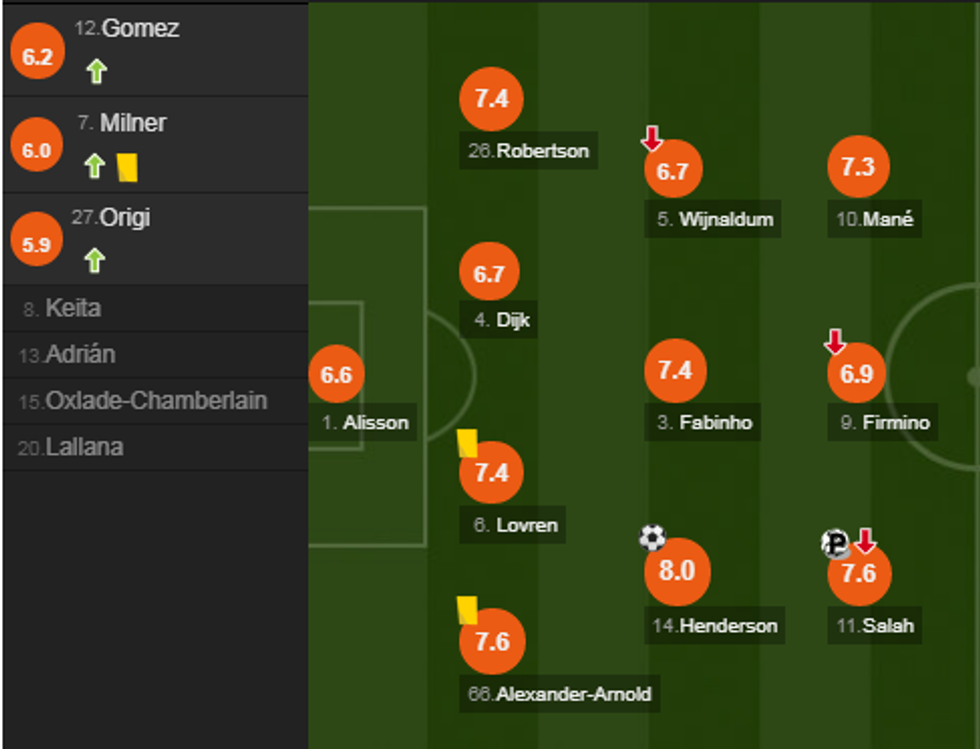Click Milner's yellow card icon
This screenshot has height=749, width=980.
coord(127,167)
